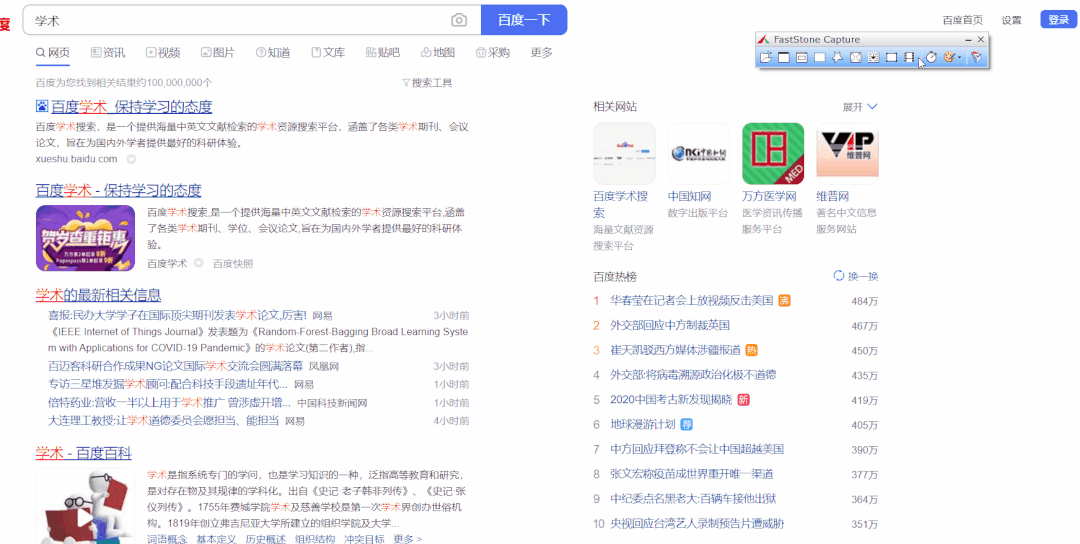Viewport: 1080px width, 544px height.
Task: Click the Baidu paw icon before first result
Action: 42,106
